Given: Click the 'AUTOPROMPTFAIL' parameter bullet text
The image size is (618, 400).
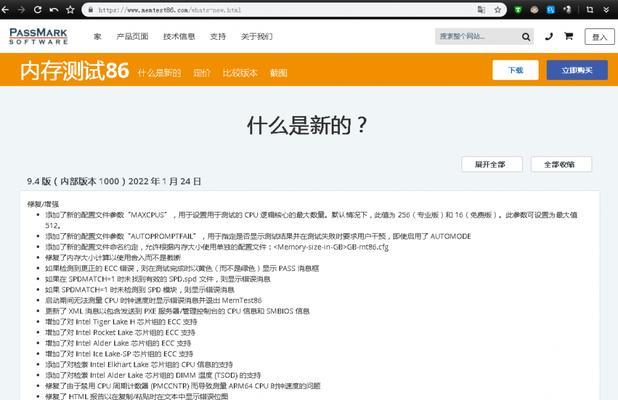Looking at the screenshot, I should pos(258,236).
